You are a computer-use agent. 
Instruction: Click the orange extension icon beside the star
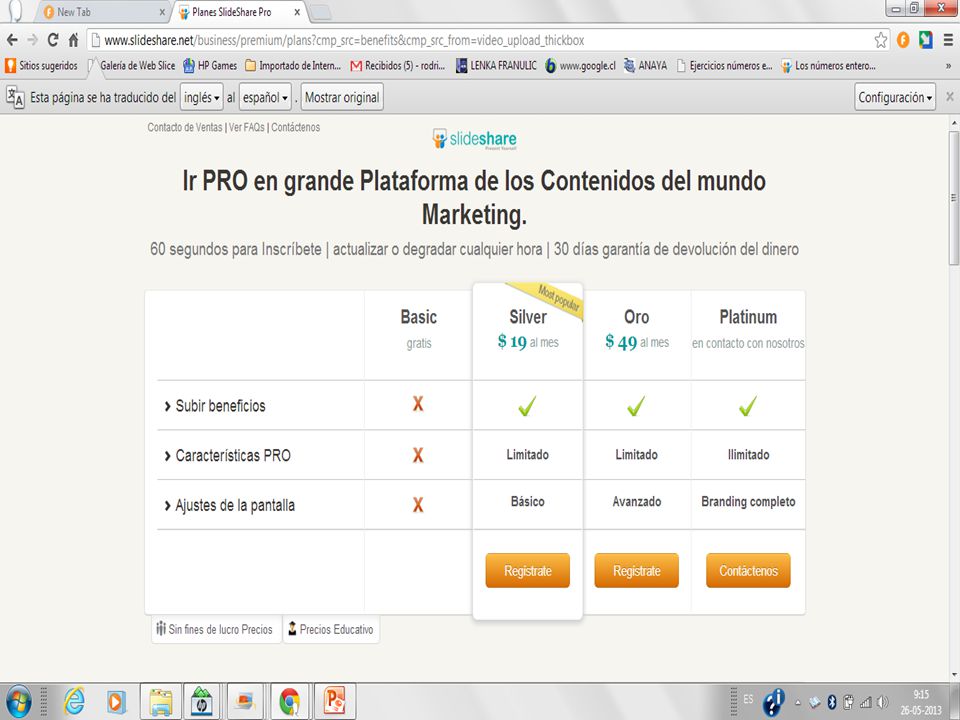point(903,40)
